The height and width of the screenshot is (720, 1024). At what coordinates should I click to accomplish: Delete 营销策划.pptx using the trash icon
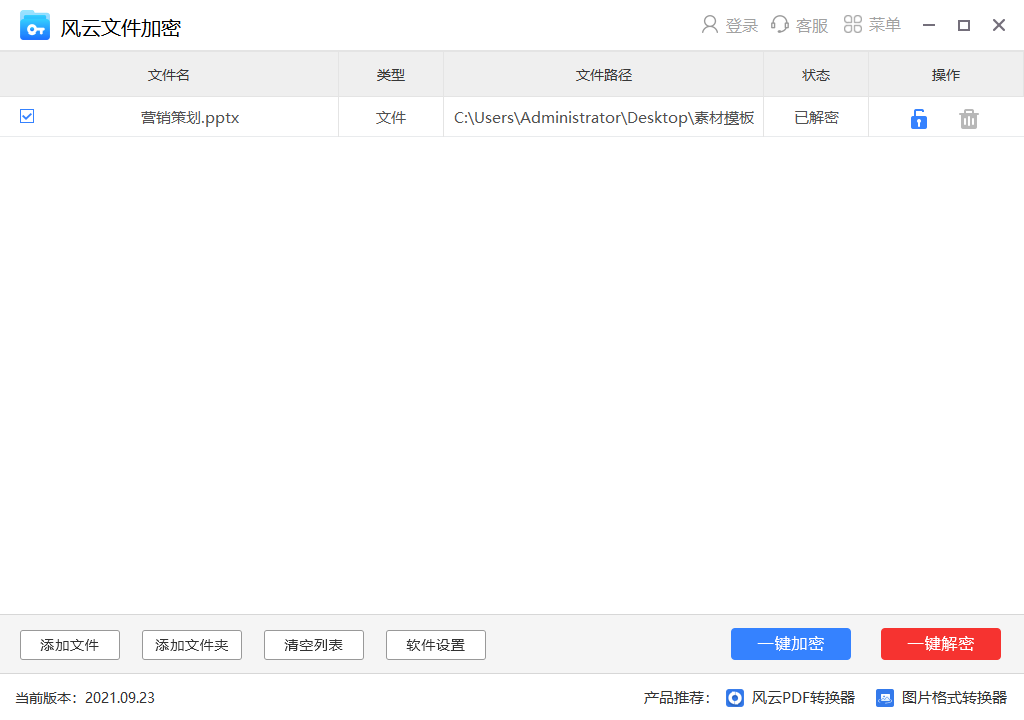(x=968, y=119)
